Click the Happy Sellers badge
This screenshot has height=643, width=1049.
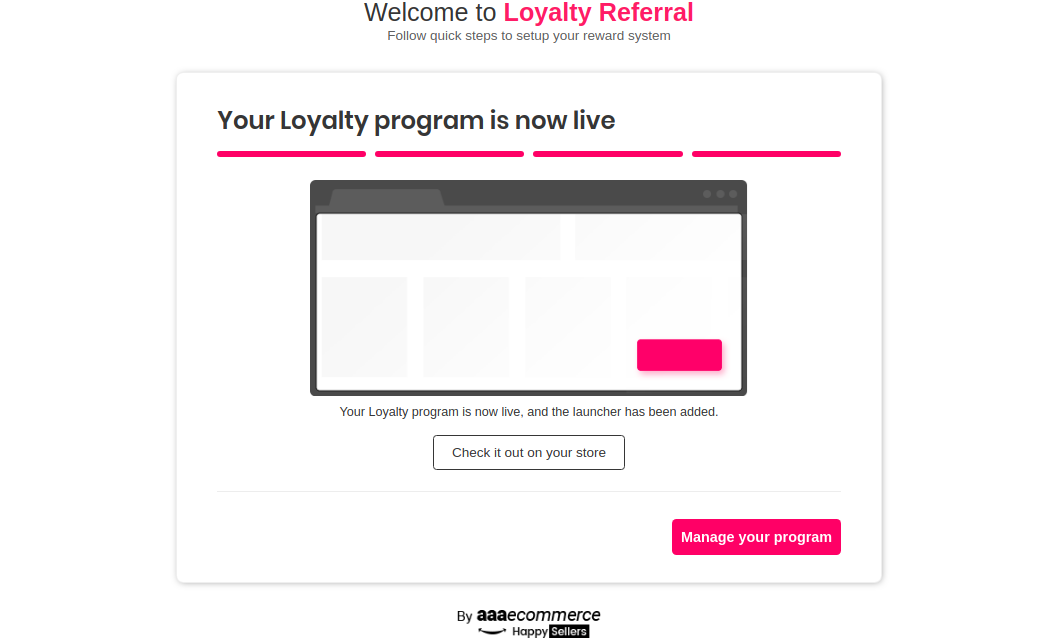point(551,632)
